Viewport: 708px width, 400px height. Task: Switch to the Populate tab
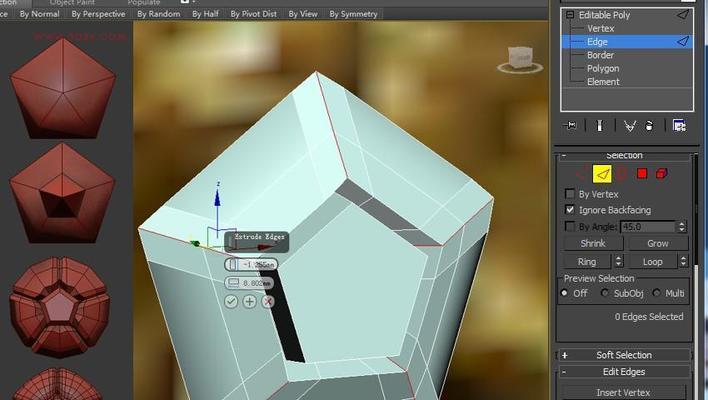144,2
